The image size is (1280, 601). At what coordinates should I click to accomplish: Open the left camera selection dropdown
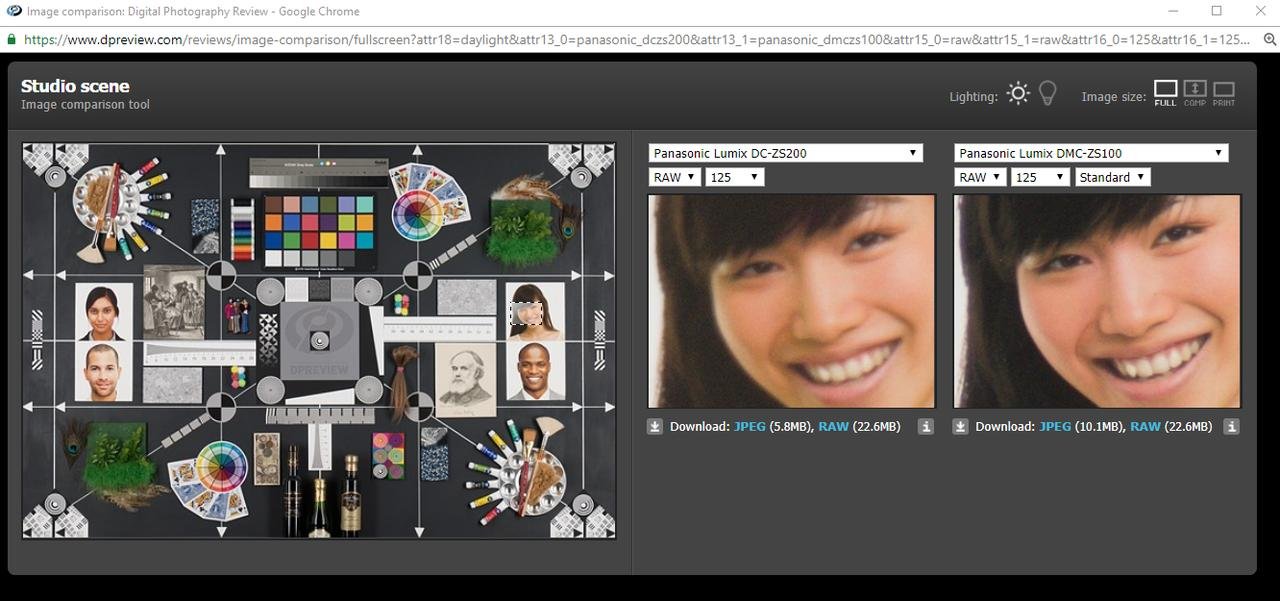pyautogui.click(x=786, y=152)
